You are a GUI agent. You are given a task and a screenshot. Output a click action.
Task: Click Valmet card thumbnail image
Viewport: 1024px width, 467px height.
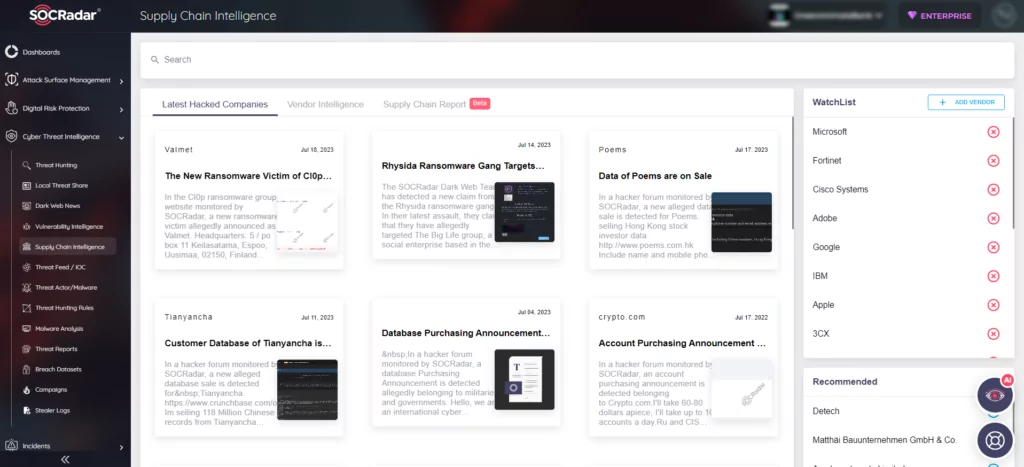coord(307,222)
